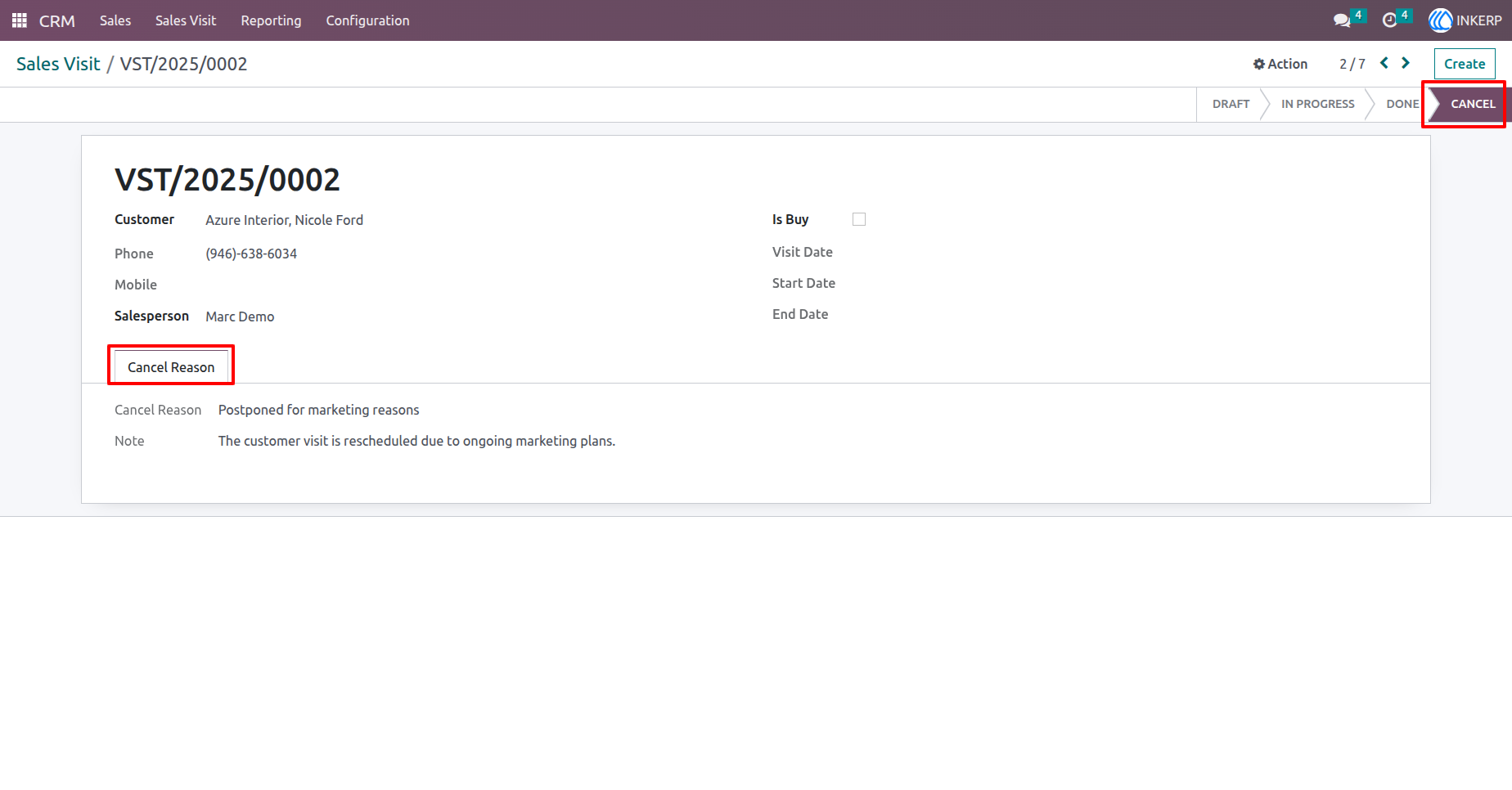Click the 2 / 7 record pager counter

point(1352,64)
